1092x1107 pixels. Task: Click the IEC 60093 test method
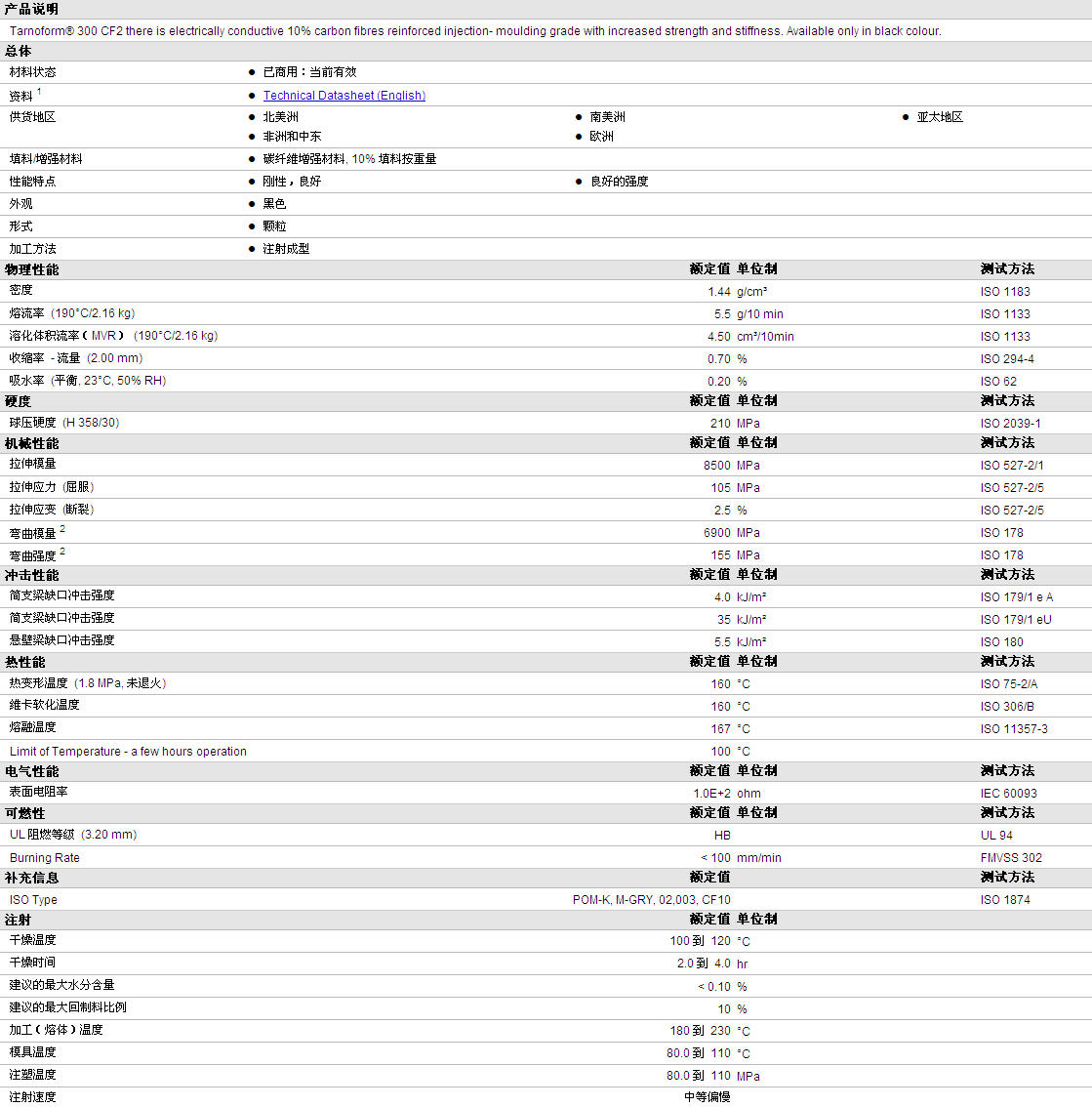point(1009,794)
